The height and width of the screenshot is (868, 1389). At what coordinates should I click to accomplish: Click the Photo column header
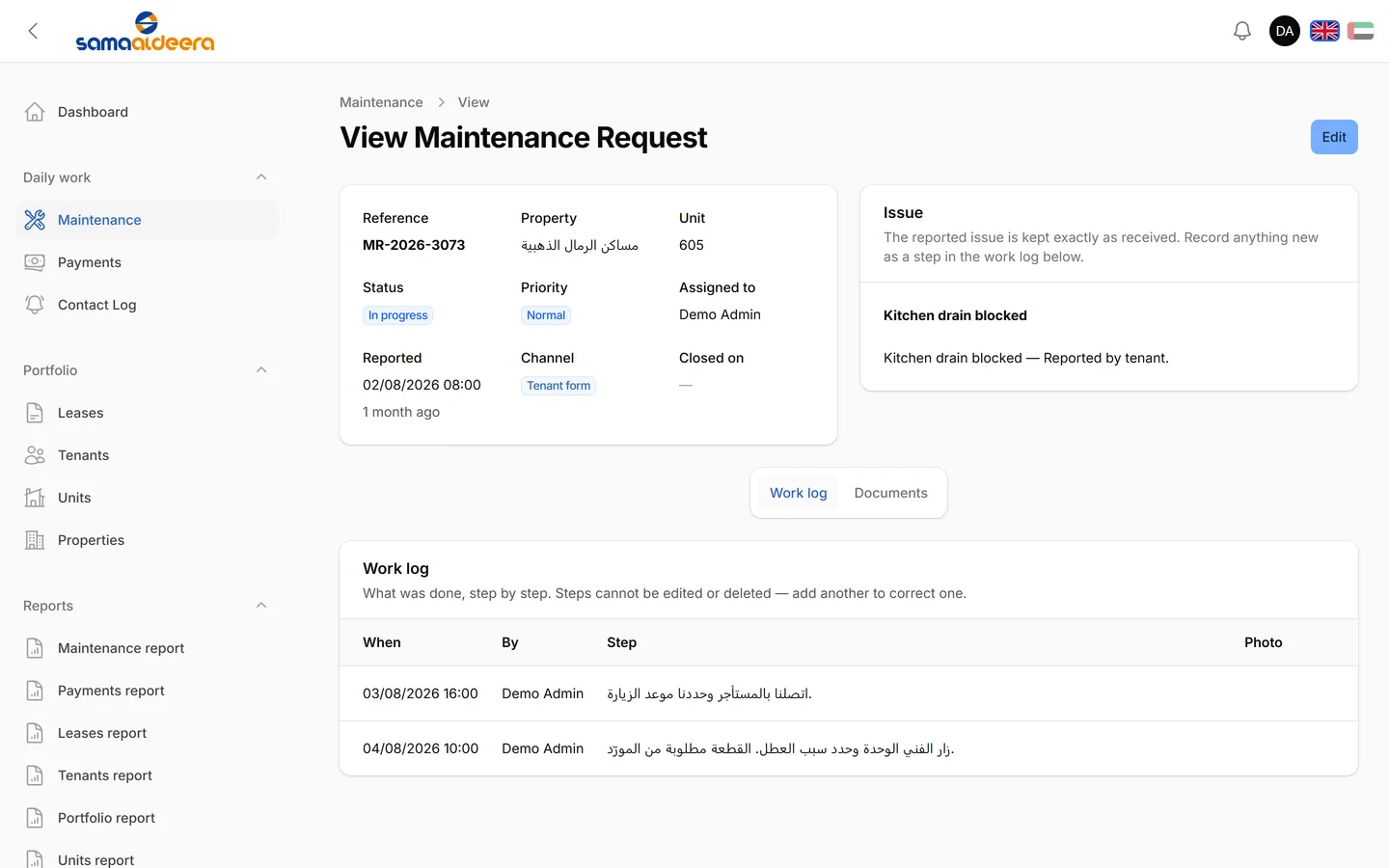point(1264,642)
